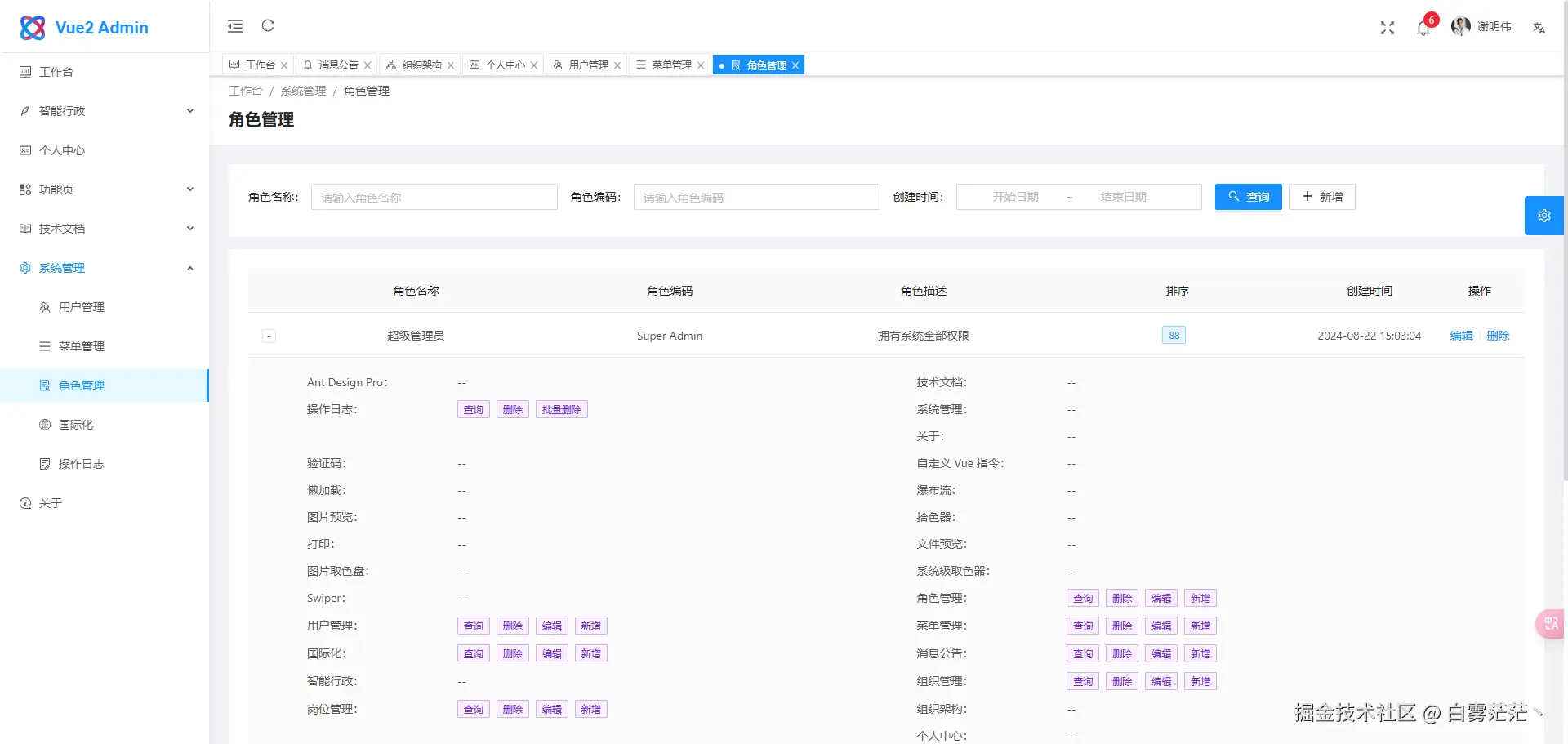The width and height of the screenshot is (1568, 744).
Task: Open the language switch icon in the header
Action: 1539,28
